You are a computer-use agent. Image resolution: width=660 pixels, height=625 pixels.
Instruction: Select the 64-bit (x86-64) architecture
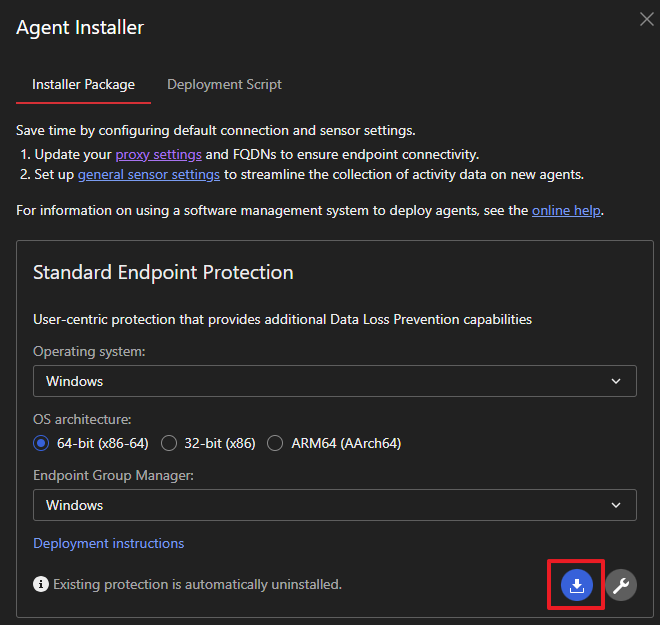(41, 443)
